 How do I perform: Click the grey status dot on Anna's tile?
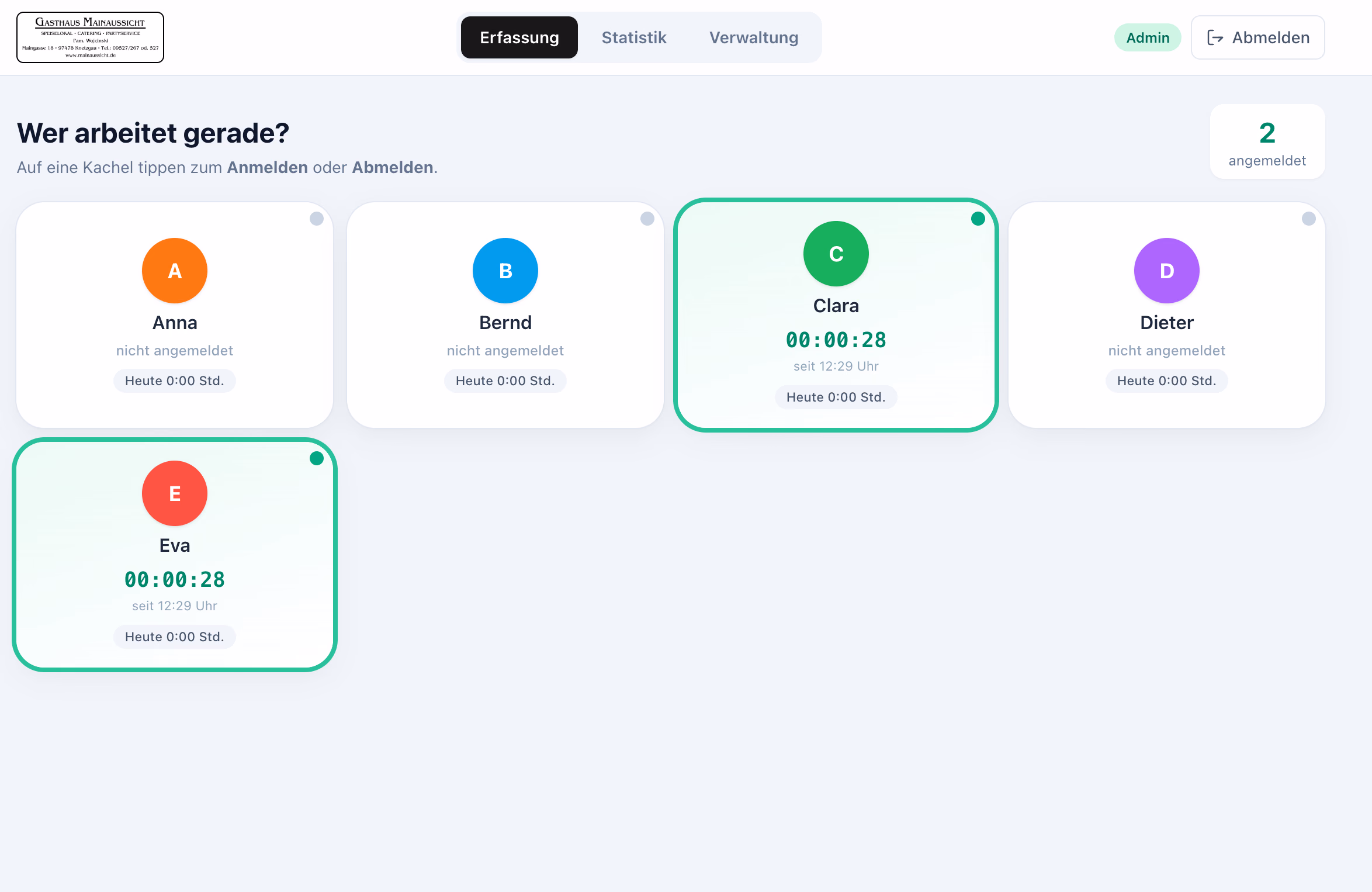[x=317, y=219]
